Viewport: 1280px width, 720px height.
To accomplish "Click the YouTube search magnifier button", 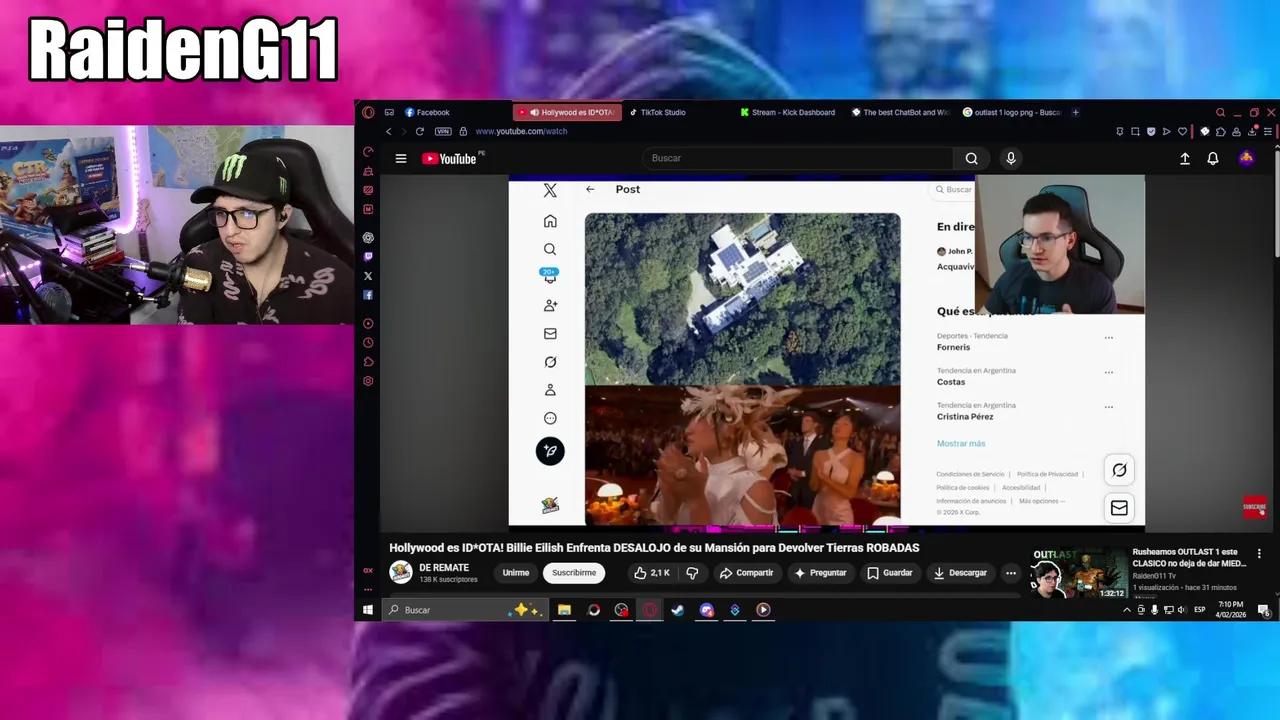I will click(x=971, y=158).
